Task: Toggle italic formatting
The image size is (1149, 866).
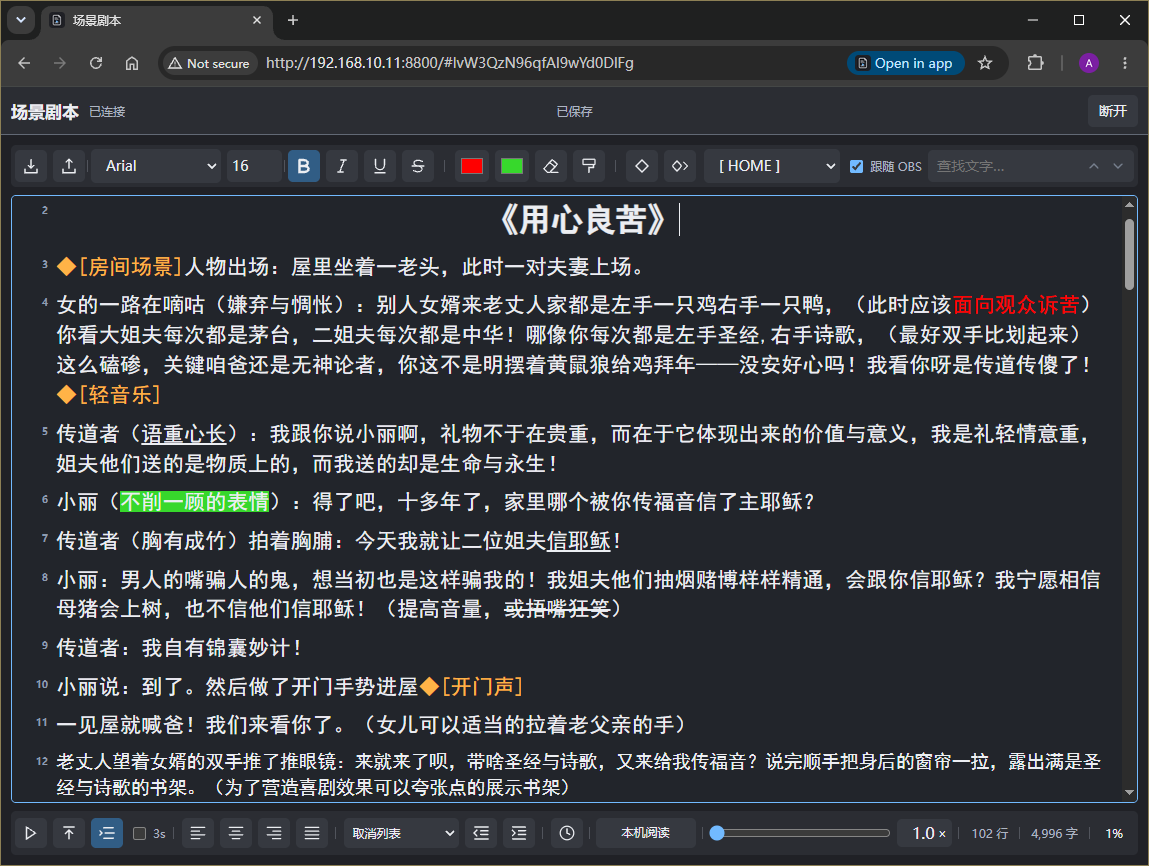Action: 341,166
